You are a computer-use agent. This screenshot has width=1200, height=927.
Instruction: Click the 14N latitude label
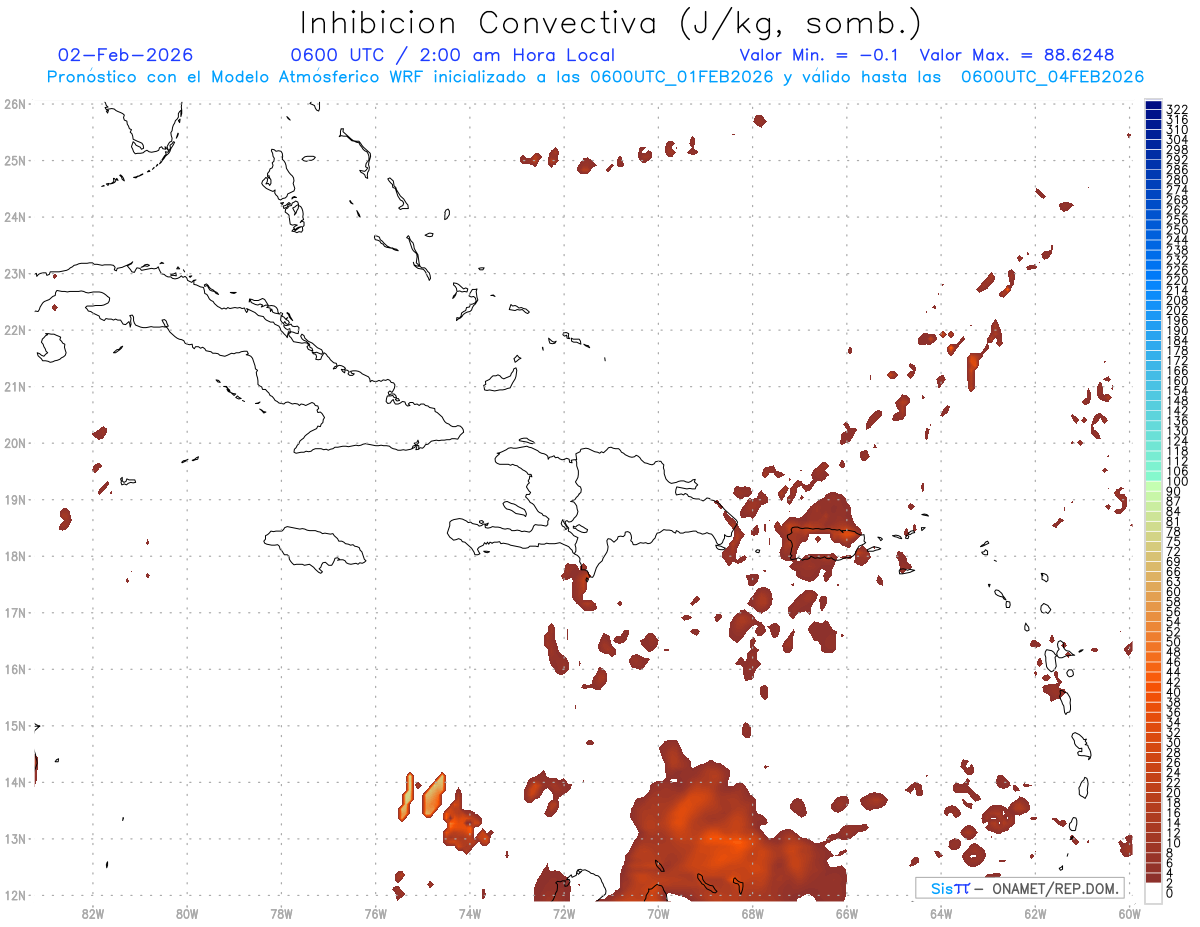[14, 782]
